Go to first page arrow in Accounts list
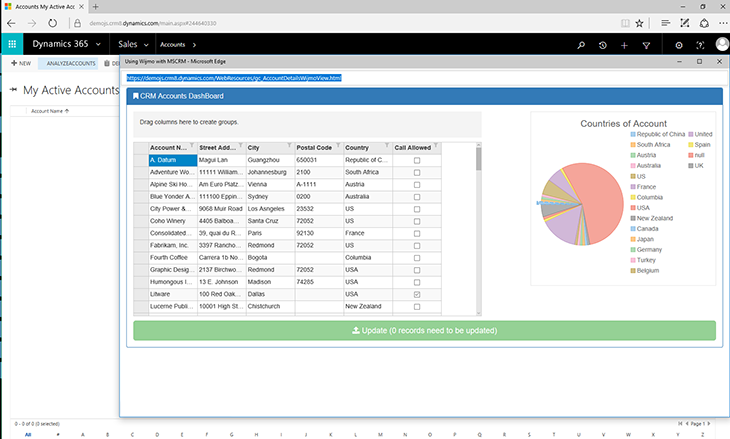The height and width of the screenshot is (439, 730). click(x=680, y=424)
